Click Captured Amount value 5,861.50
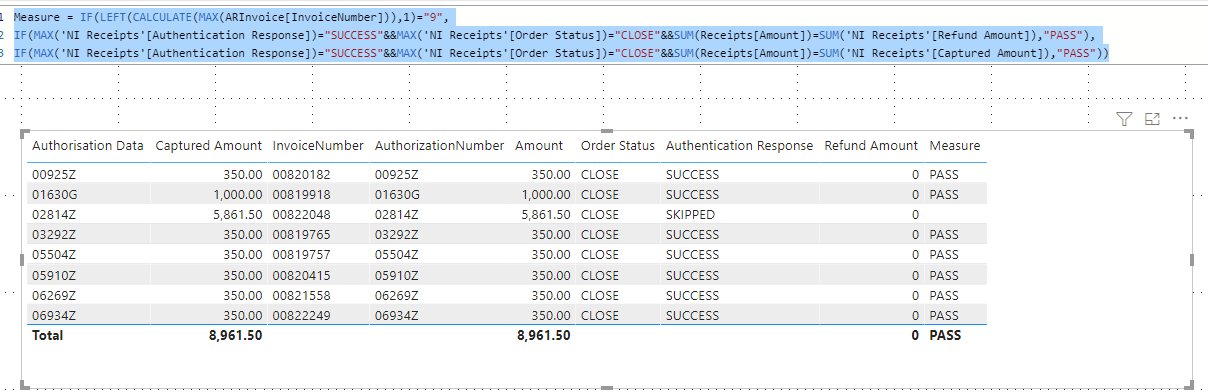 238,215
